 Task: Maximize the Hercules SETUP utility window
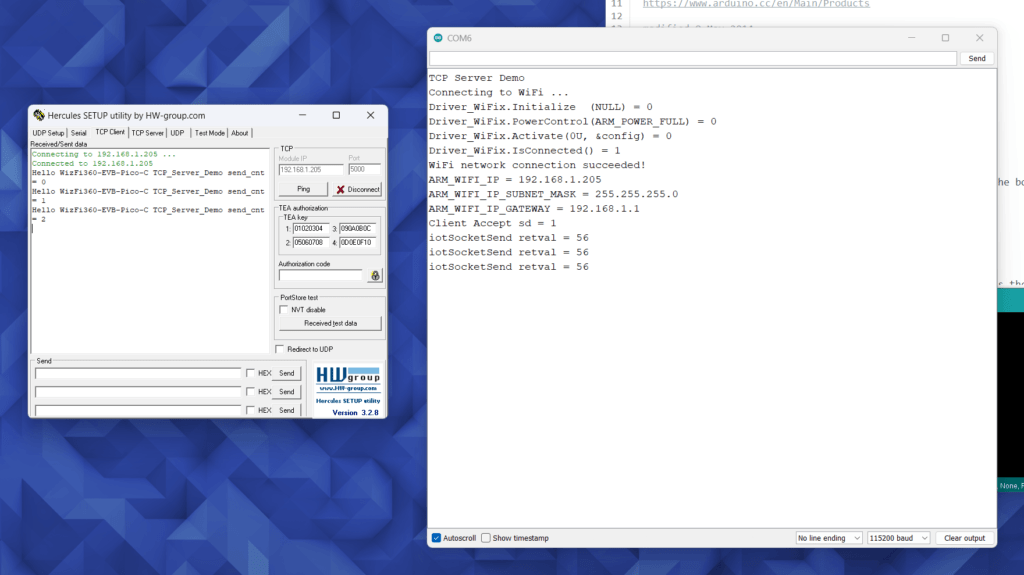click(336, 115)
